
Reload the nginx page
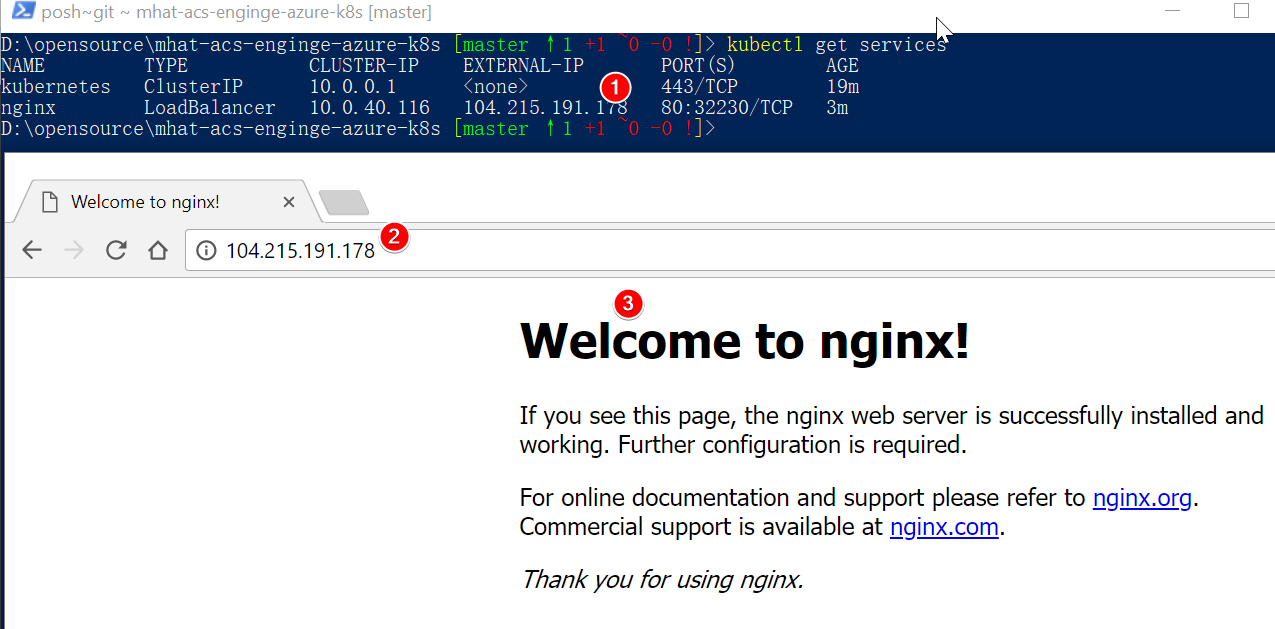[116, 250]
